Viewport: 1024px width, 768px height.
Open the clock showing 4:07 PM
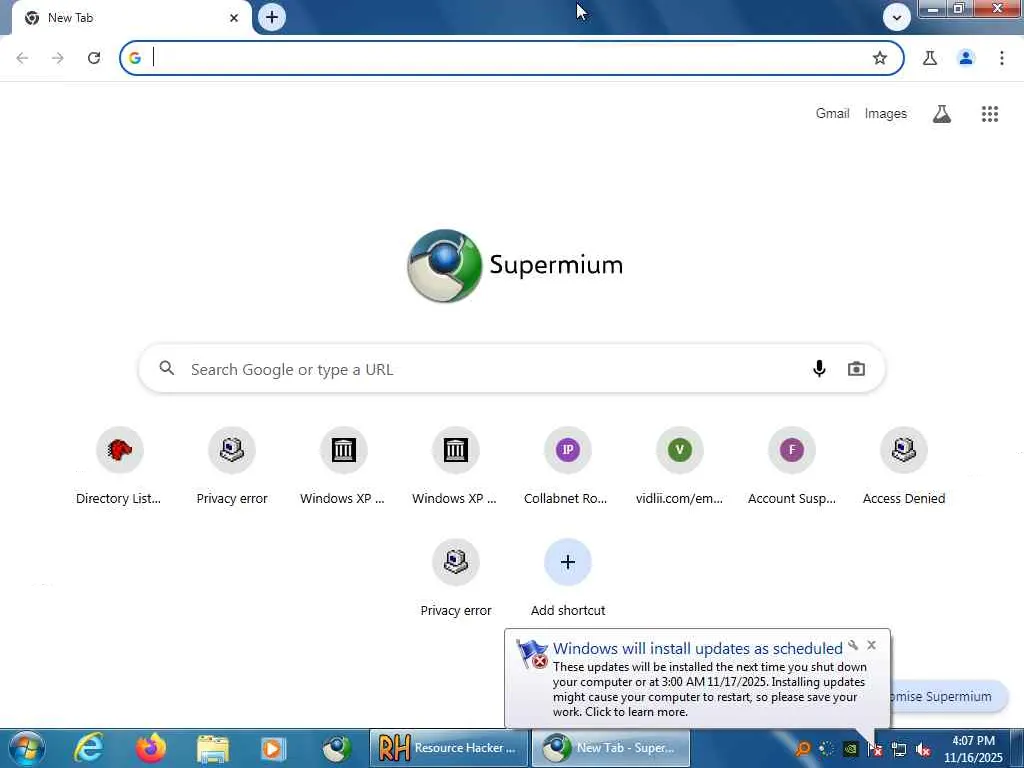(973, 749)
